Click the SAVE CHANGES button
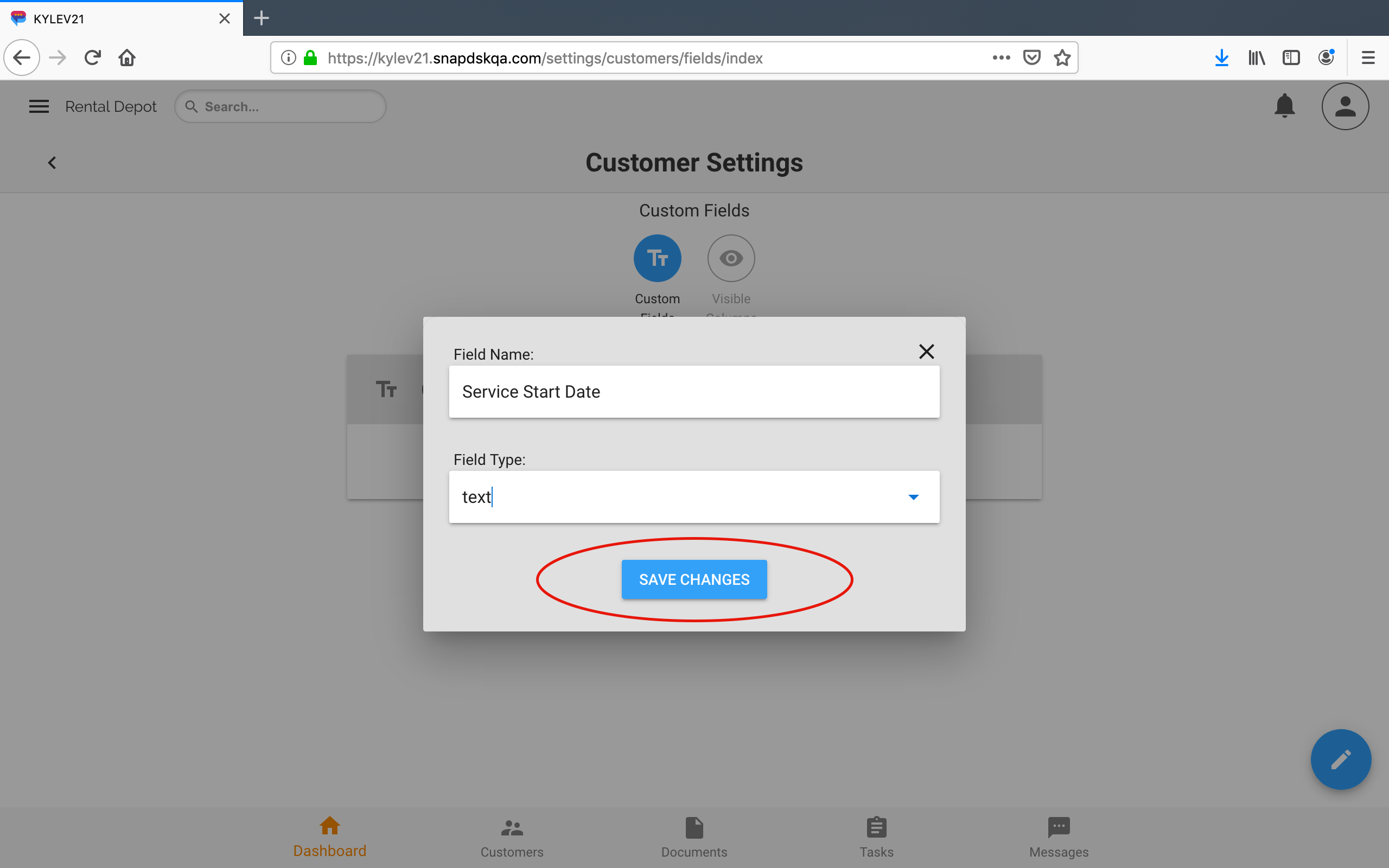1389x868 pixels. coord(694,579)
